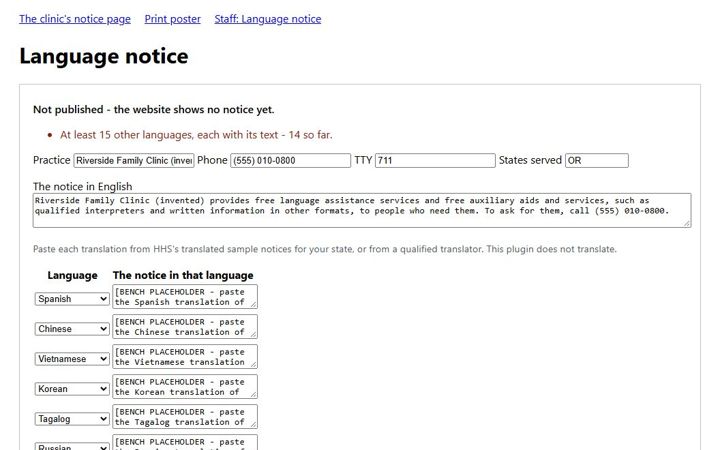Click the 'The notice in English' label
720x450 pixels.
[x=83, y=186]
